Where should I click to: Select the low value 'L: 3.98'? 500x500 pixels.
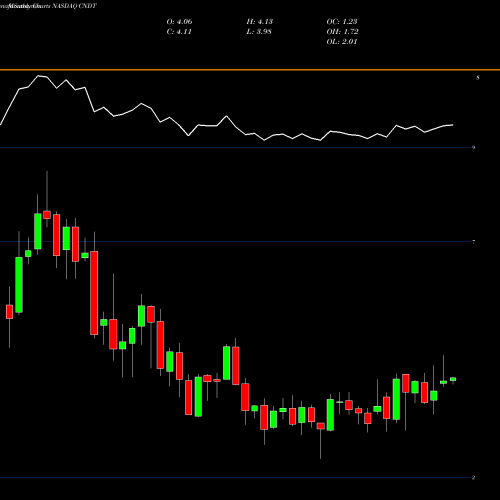coord(259,32)
